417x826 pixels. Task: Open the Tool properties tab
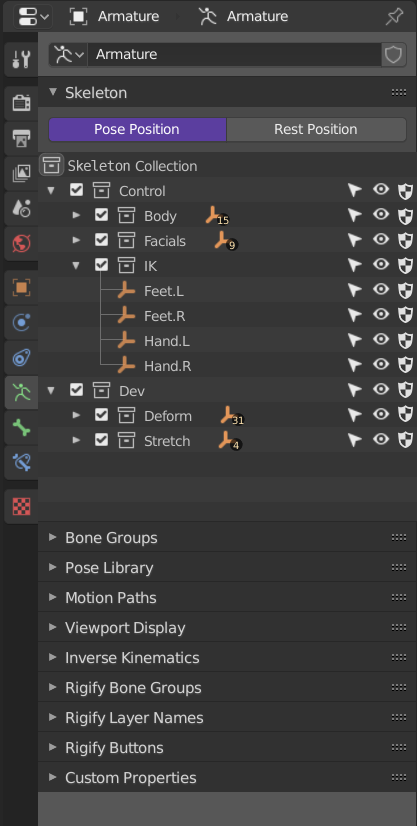[x=21, y=60]
